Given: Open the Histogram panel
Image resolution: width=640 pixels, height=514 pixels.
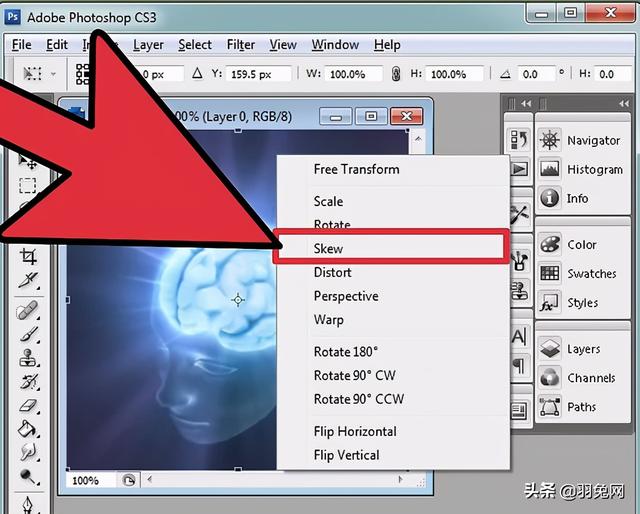Looking at the screenshot, I should (581, 169).
